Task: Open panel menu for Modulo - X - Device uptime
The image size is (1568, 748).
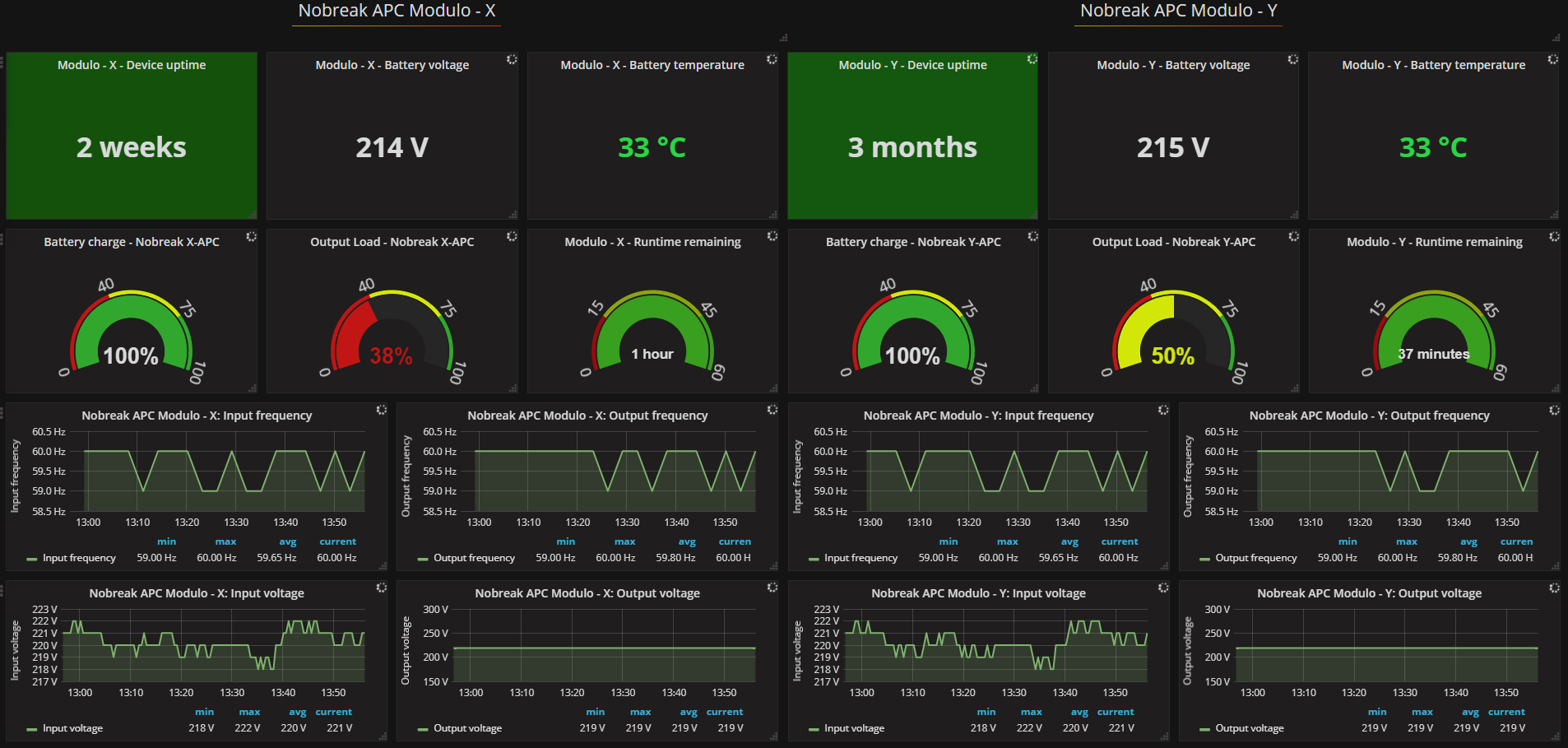Action: click(132, 65)
